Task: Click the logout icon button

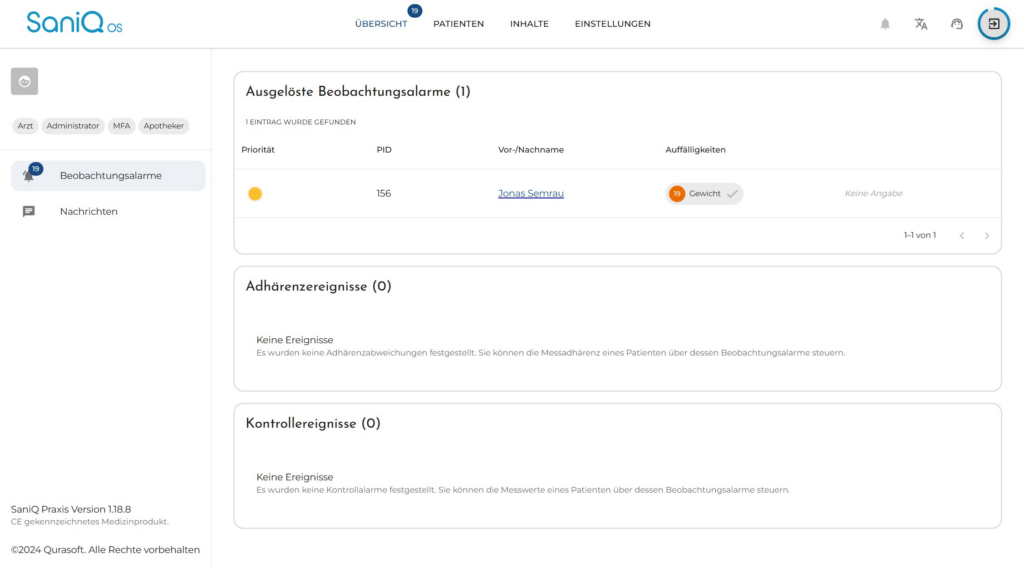Action: coord(993,24)
